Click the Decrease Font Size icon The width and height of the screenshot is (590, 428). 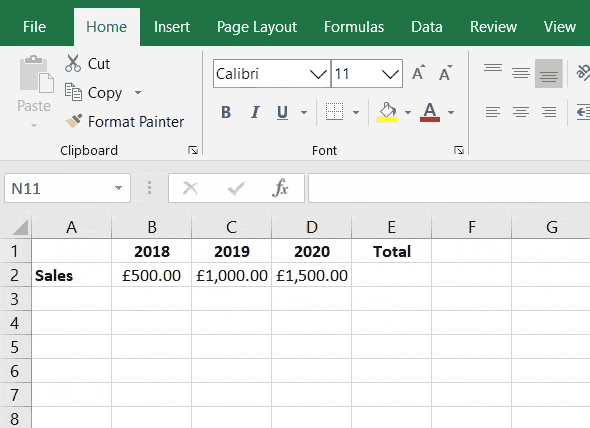tap(446, 73)
